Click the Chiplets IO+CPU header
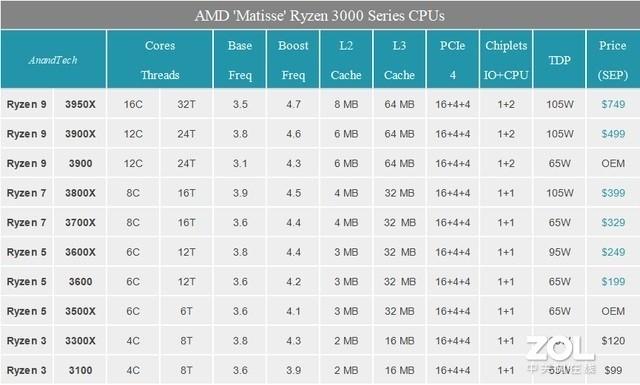 (x=506, y=60)
